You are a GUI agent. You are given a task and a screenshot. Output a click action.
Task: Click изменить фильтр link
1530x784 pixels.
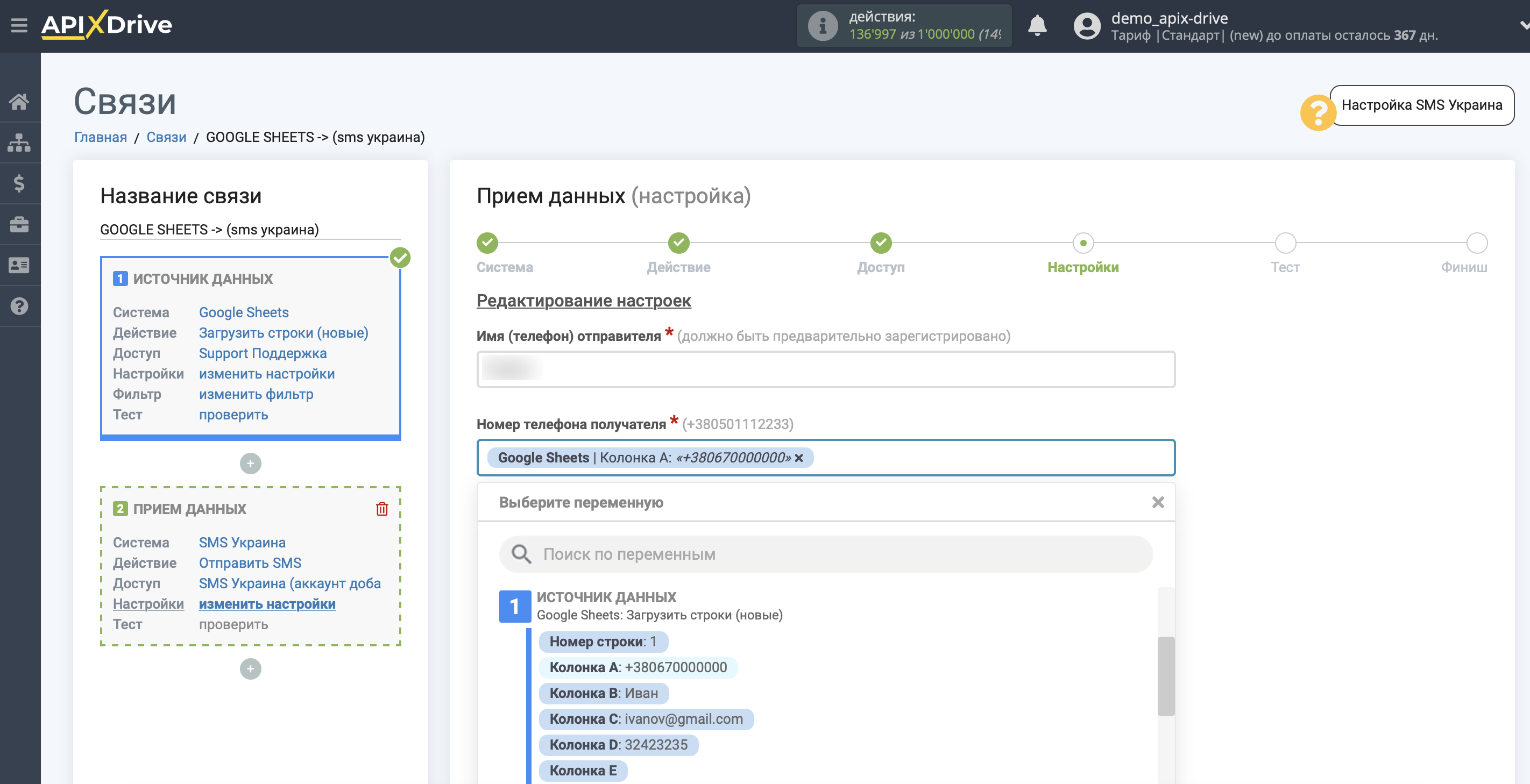(256, 394)
